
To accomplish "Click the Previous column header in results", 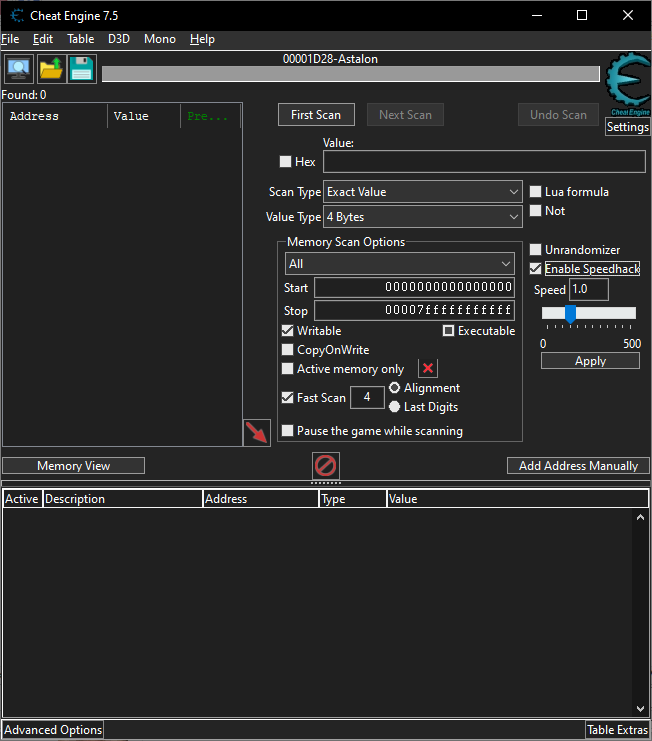I will 211,116.
